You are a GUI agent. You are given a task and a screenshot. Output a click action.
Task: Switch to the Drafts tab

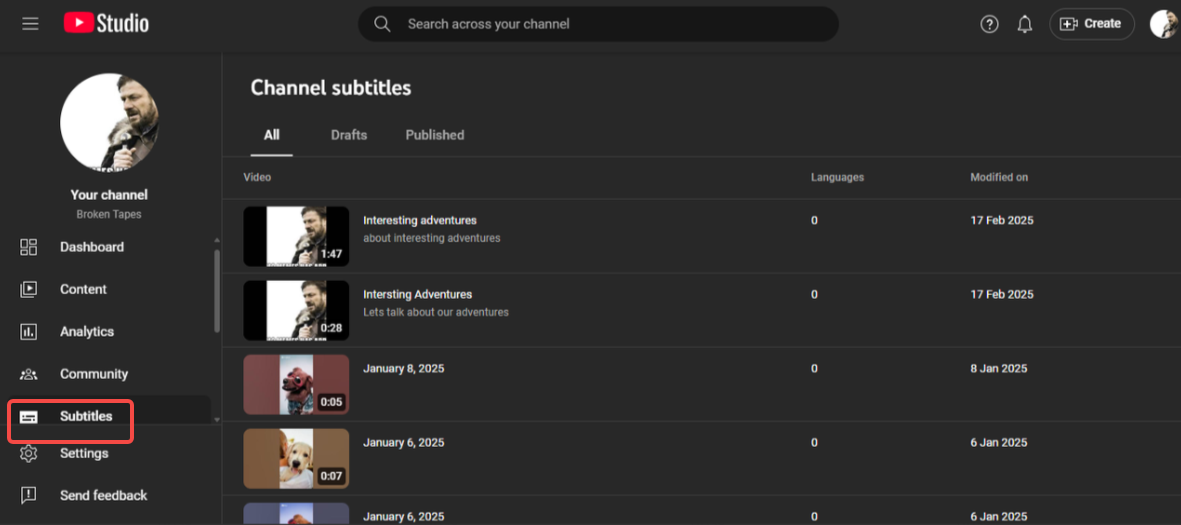coord(349,135)
